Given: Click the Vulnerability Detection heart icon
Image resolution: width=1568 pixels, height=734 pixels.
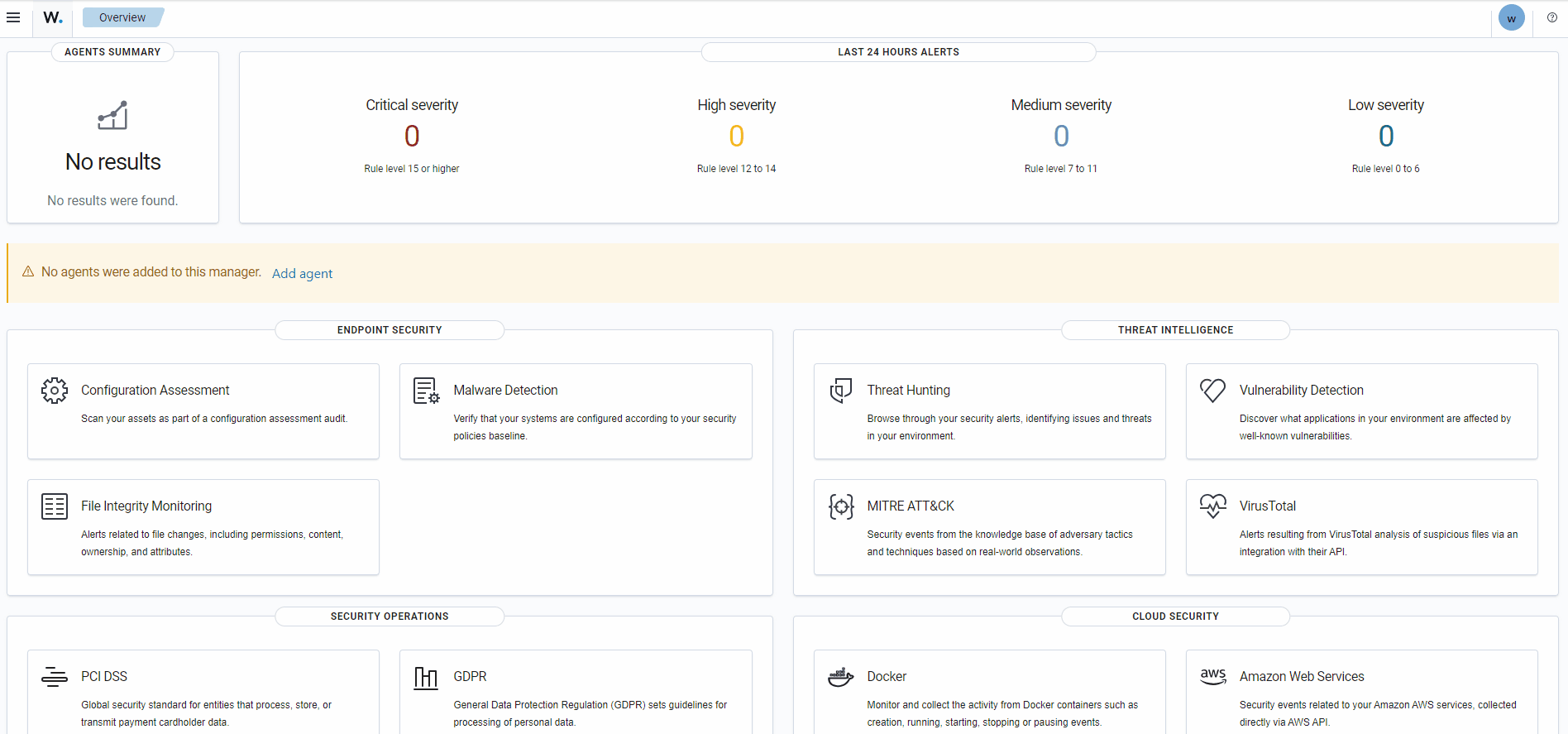Looking at the screenshot, I should [1212, 391].
